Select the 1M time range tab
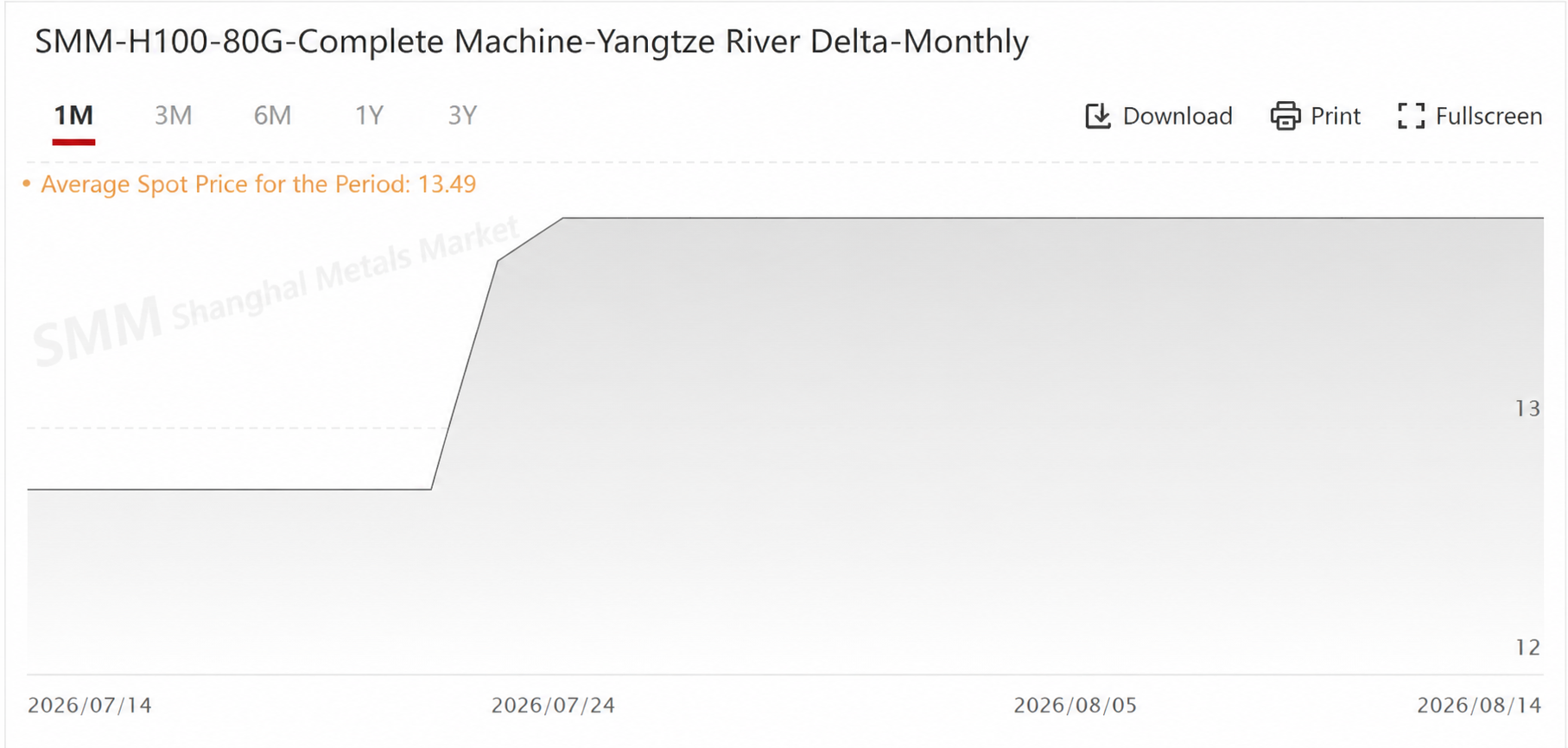The image size is (1568, 748). coord(73,116)
